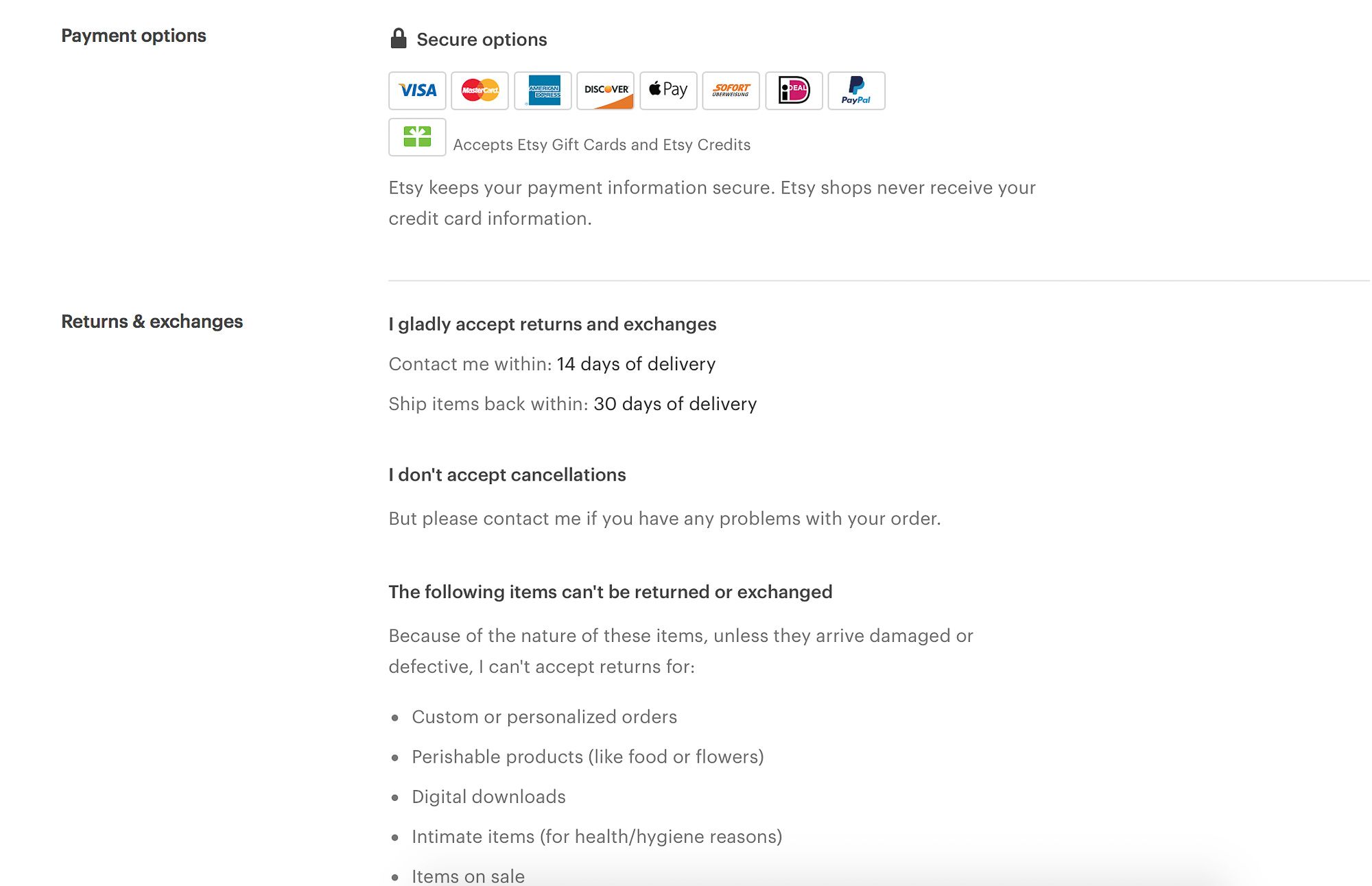1372x886 pixels.
Task: Click the Items on sale bullet
Action: coord(467,876)
